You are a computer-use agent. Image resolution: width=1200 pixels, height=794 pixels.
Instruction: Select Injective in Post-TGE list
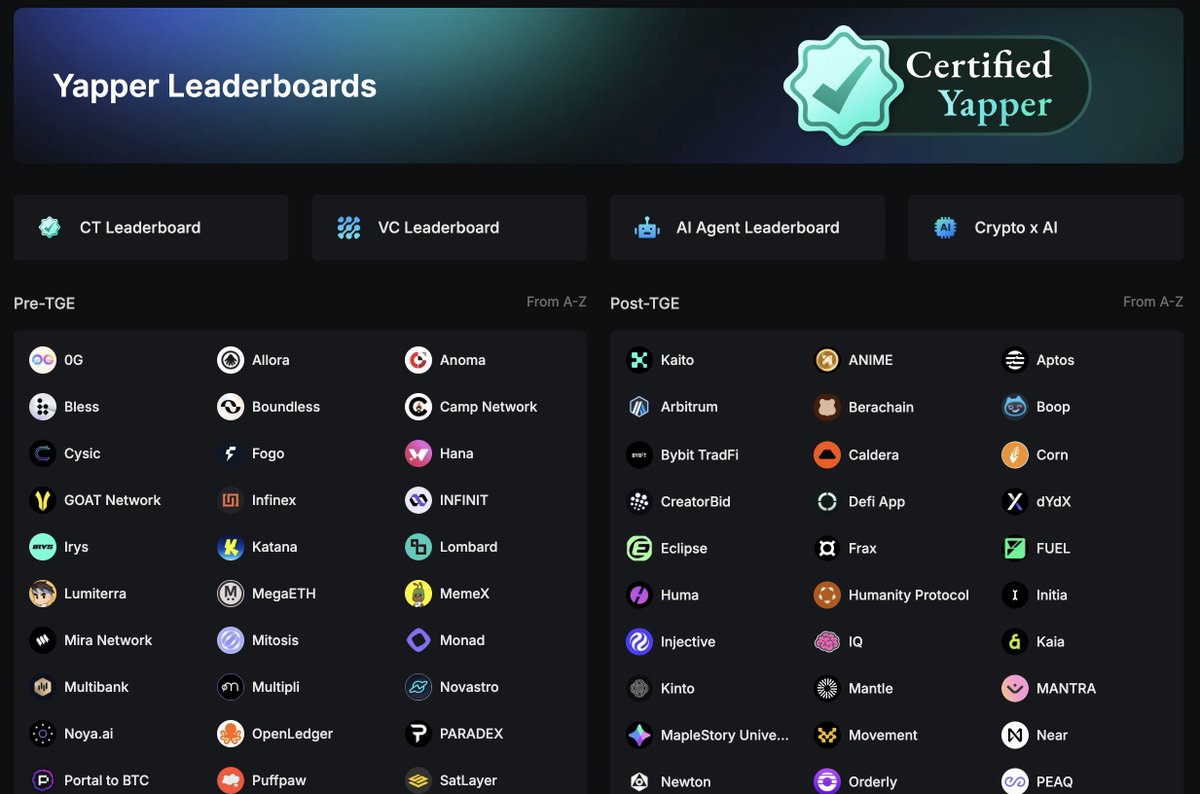click(x=670, y=642)
